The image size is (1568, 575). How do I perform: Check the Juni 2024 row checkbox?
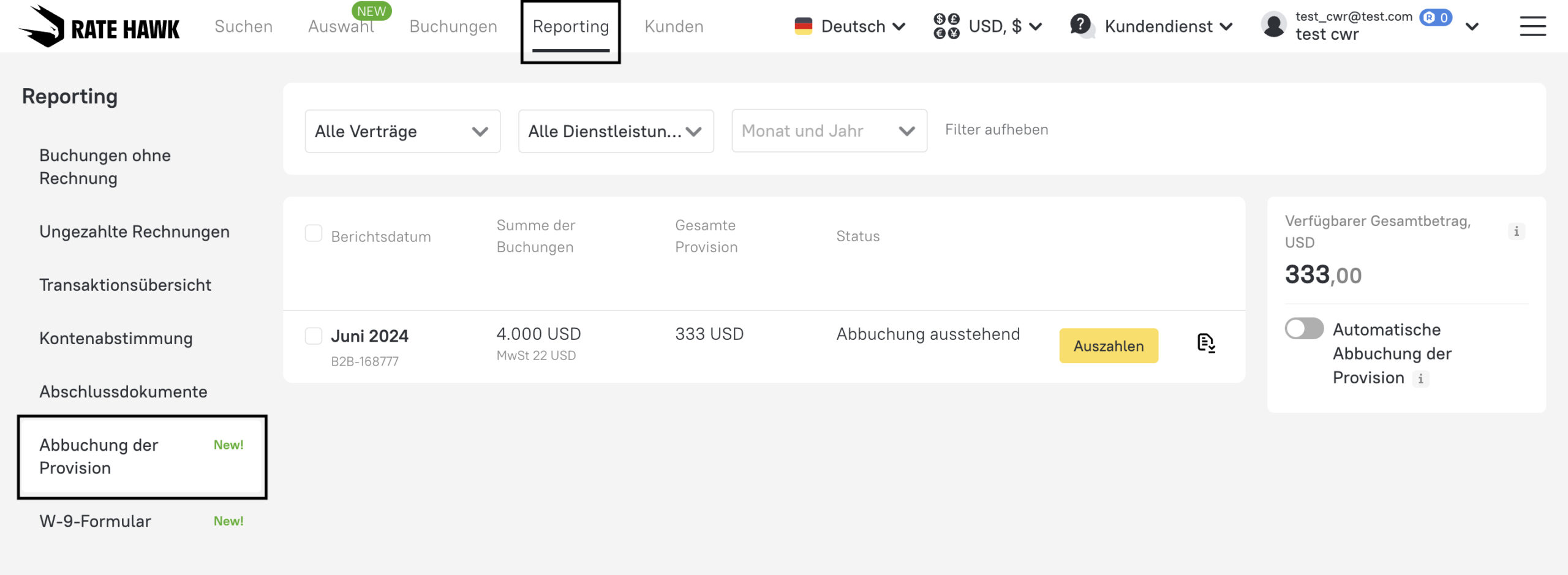point(314,336)
